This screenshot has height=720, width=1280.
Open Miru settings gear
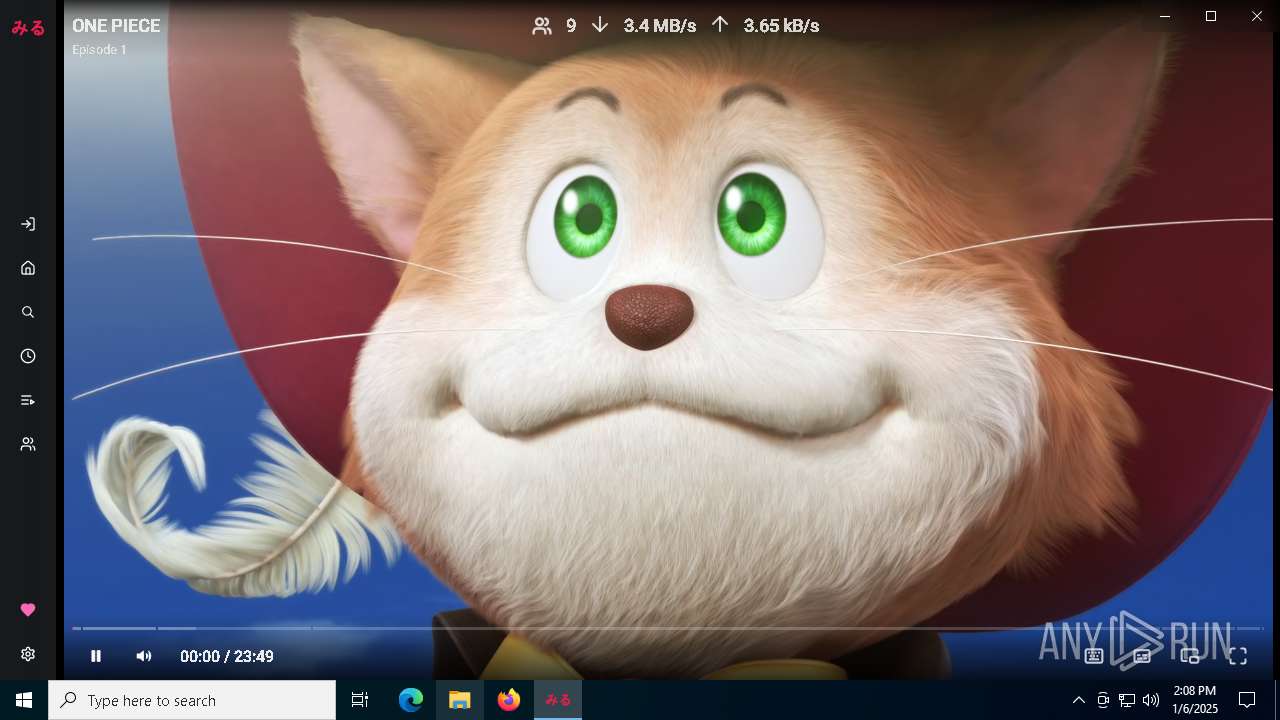(x=28, y=654)
